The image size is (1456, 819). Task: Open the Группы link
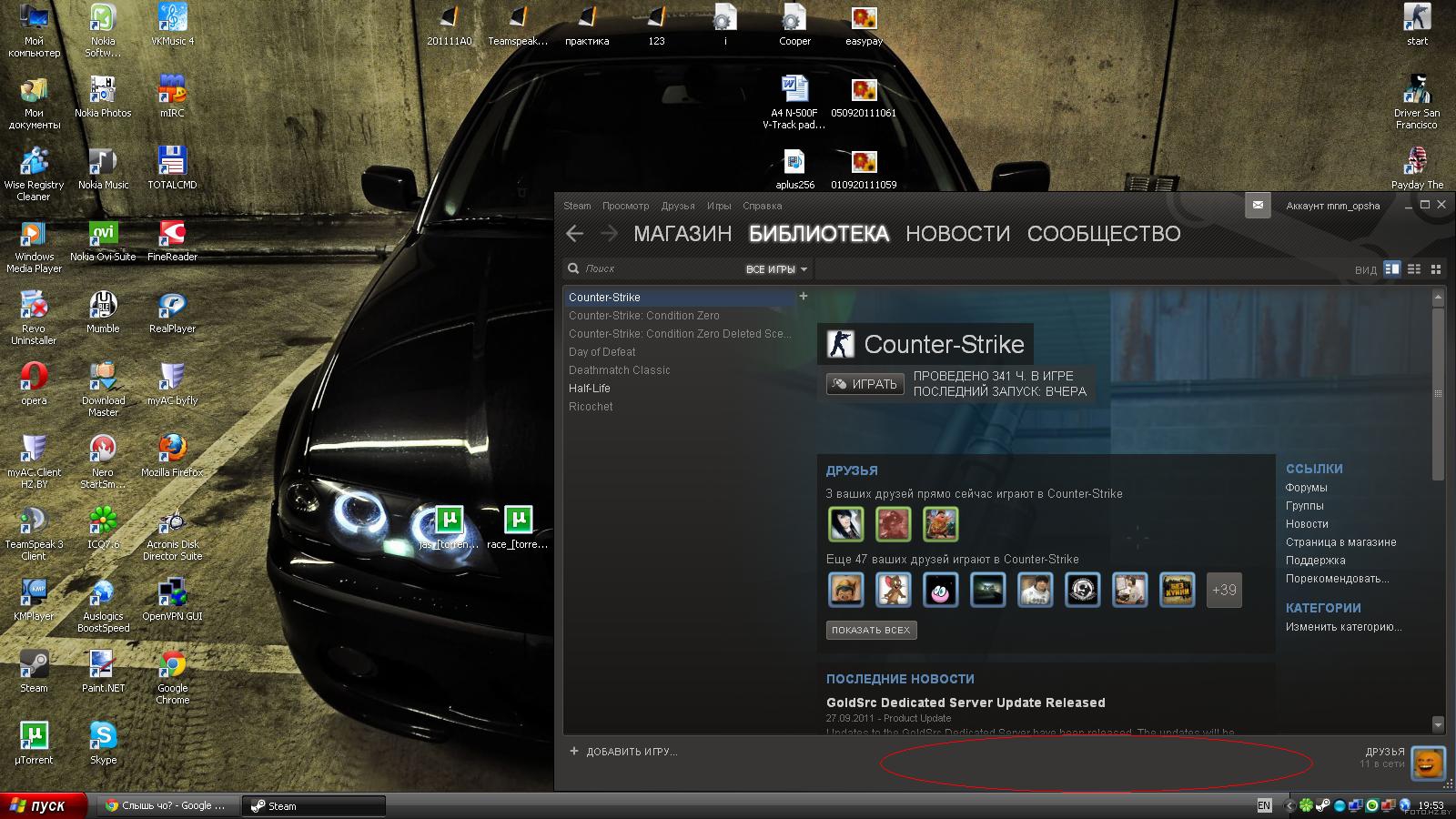click(x=1304, y=506)
